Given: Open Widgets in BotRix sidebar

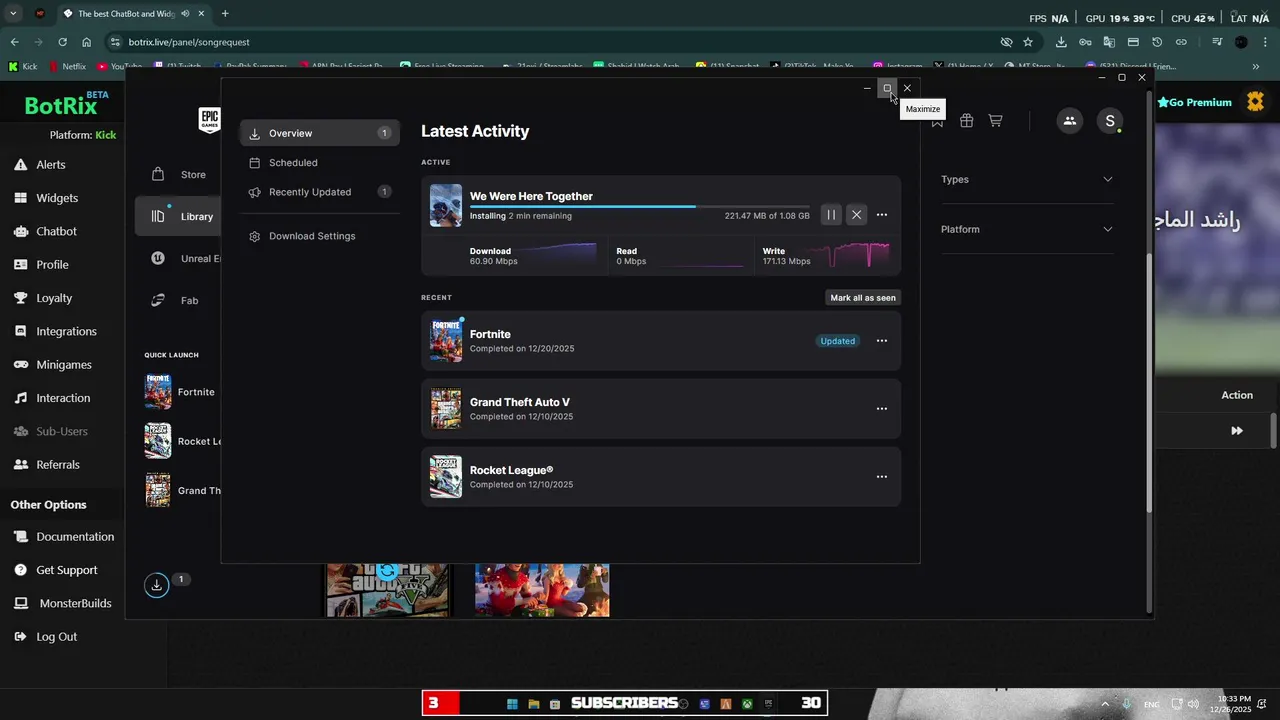Looking at the screenshot, I should click(x=57, y=198).
